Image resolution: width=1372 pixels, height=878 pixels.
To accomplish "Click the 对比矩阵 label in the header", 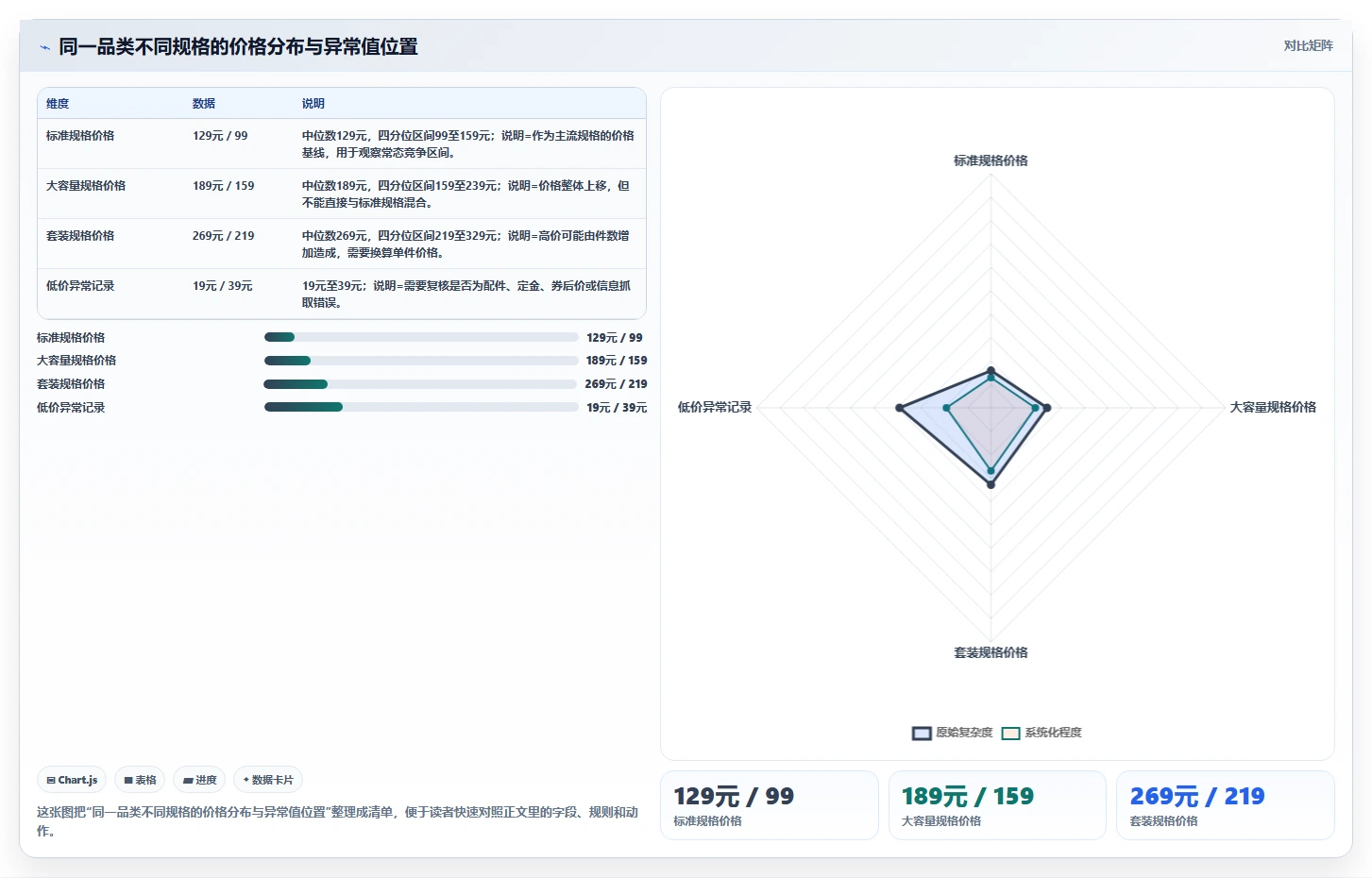I will [1308, 45].
